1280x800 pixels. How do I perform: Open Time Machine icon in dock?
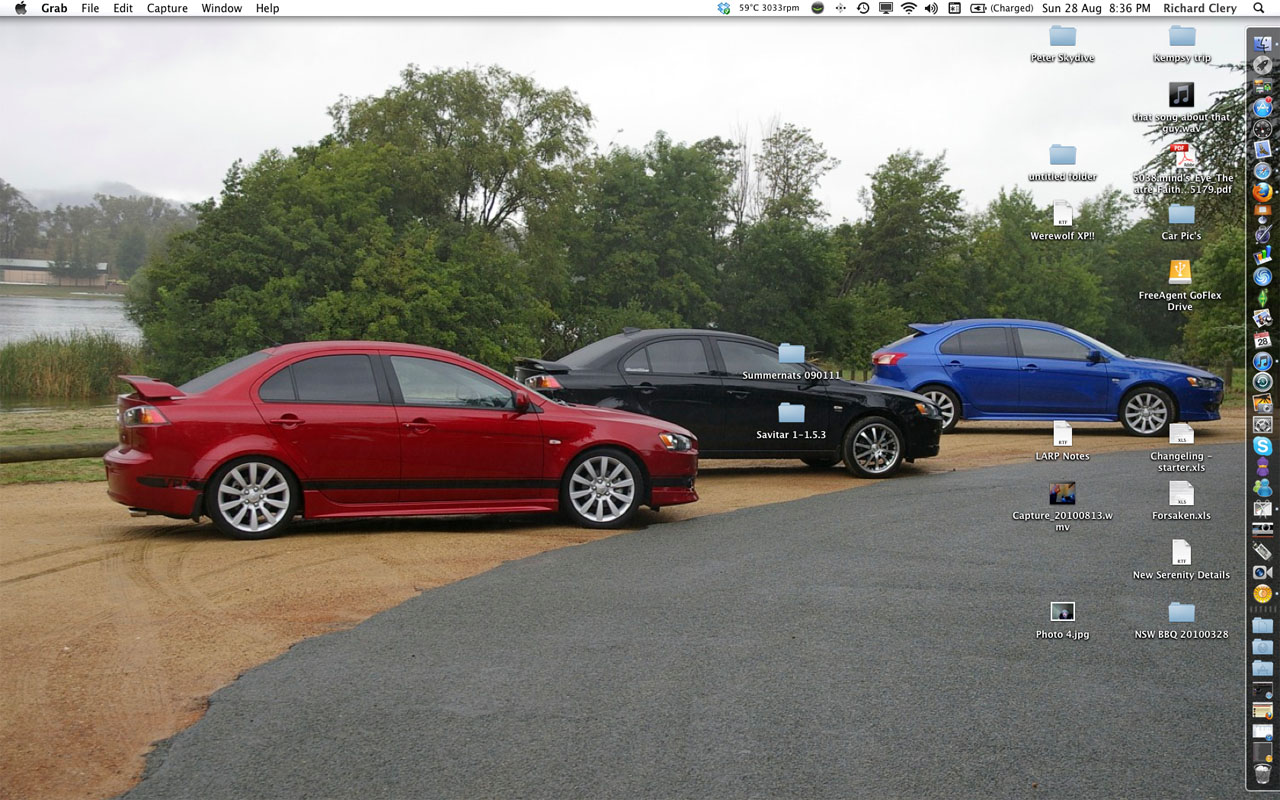tap(1262, 382)
